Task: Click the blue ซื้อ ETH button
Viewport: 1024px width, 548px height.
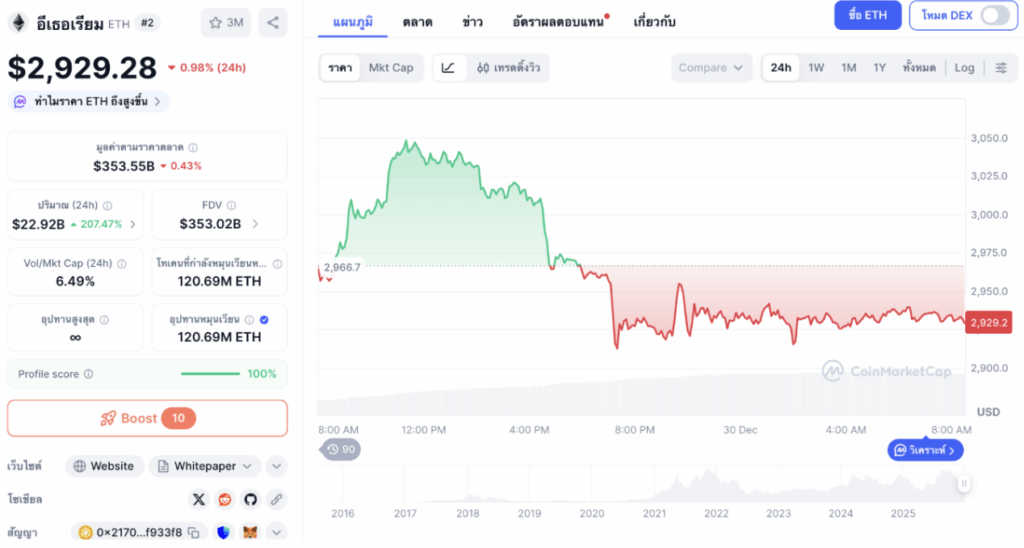Action: tap(867, 15)
